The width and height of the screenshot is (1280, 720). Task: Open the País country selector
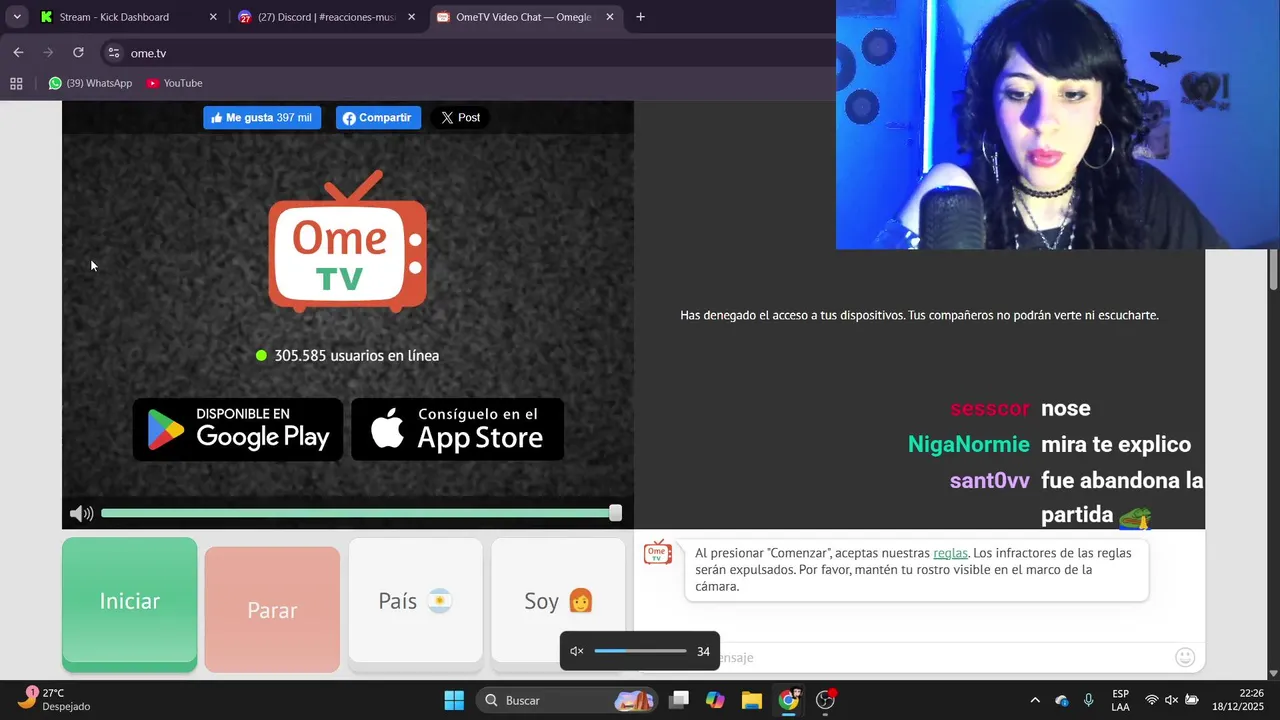tap(415, 601)
